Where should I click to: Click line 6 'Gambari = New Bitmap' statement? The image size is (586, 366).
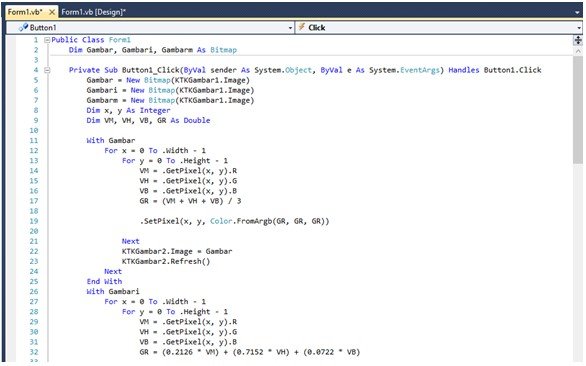[170, 90]
